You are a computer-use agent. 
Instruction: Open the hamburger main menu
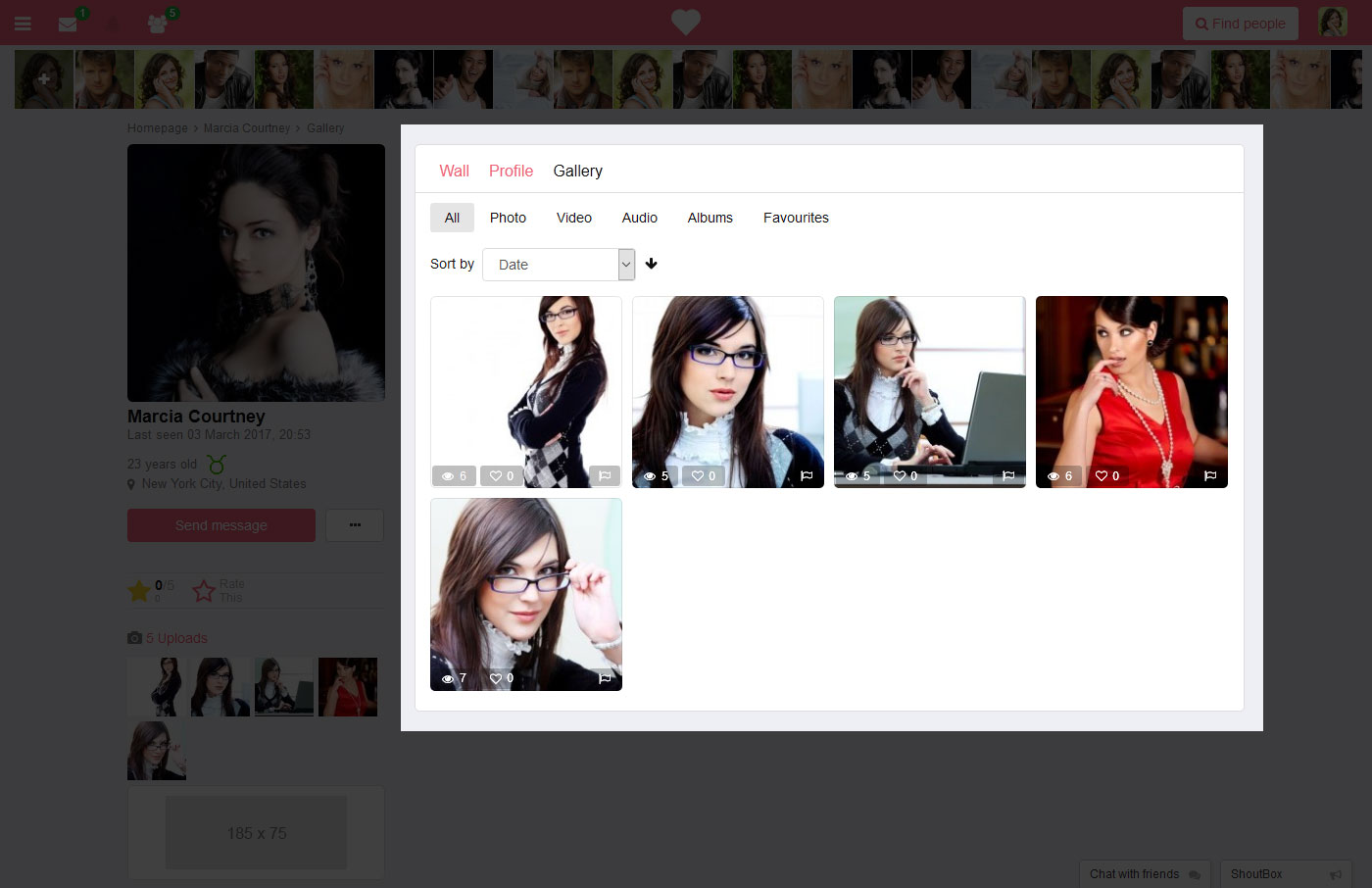pyautogui.click(x=23, y=24)
